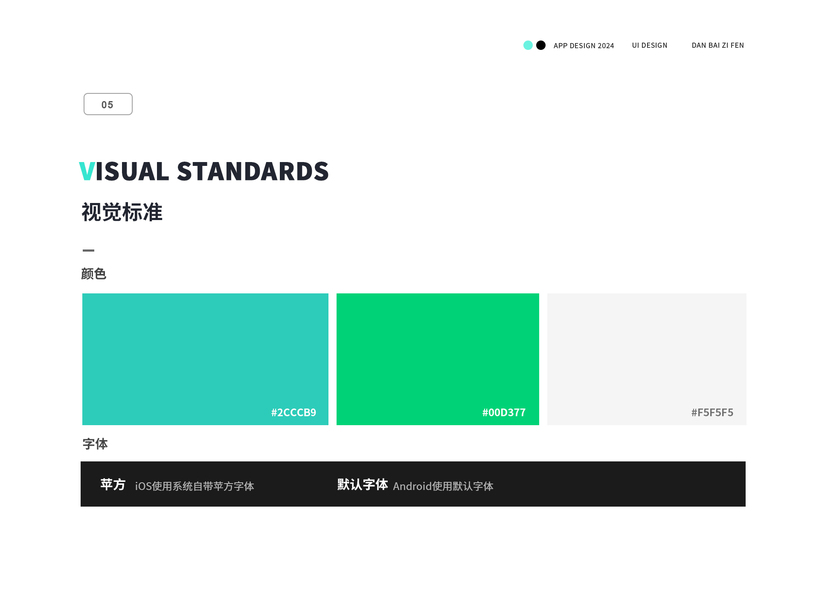Click the 默认字体 font name
Screen dimensions: 819x600
pos(362,485)
